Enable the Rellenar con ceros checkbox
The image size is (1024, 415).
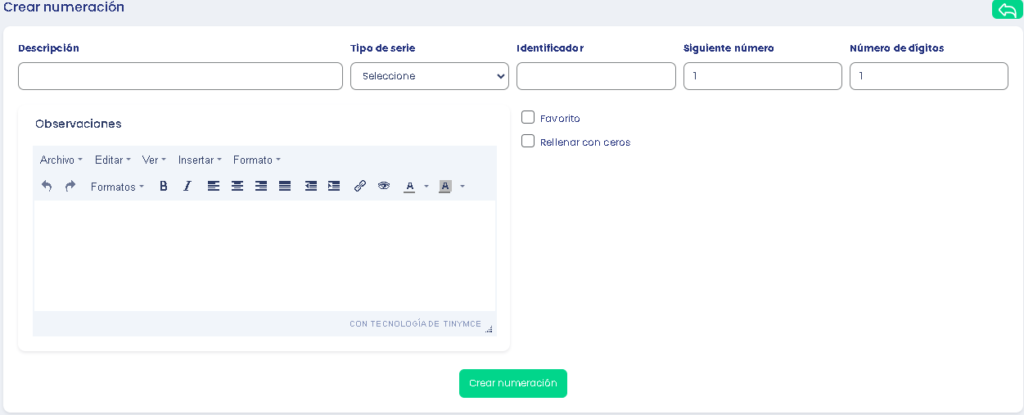[528, 141]
